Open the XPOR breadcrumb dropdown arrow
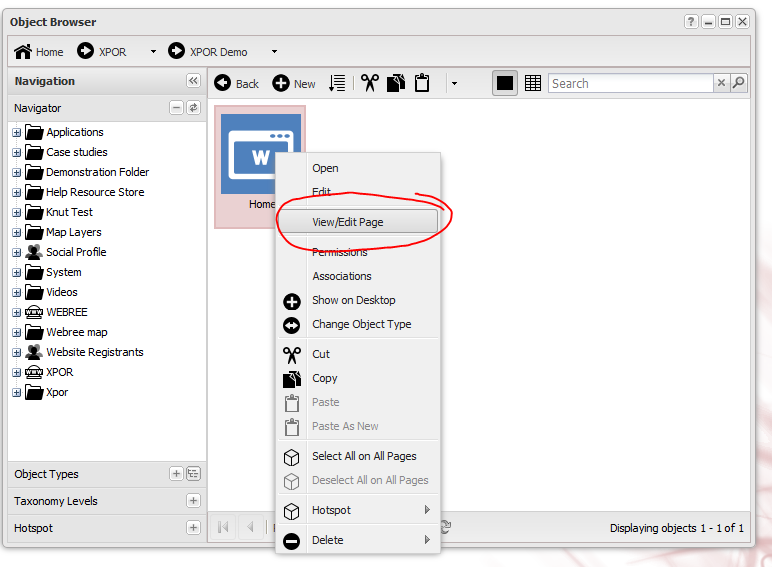The image size is (772, 567). [153, 51]
